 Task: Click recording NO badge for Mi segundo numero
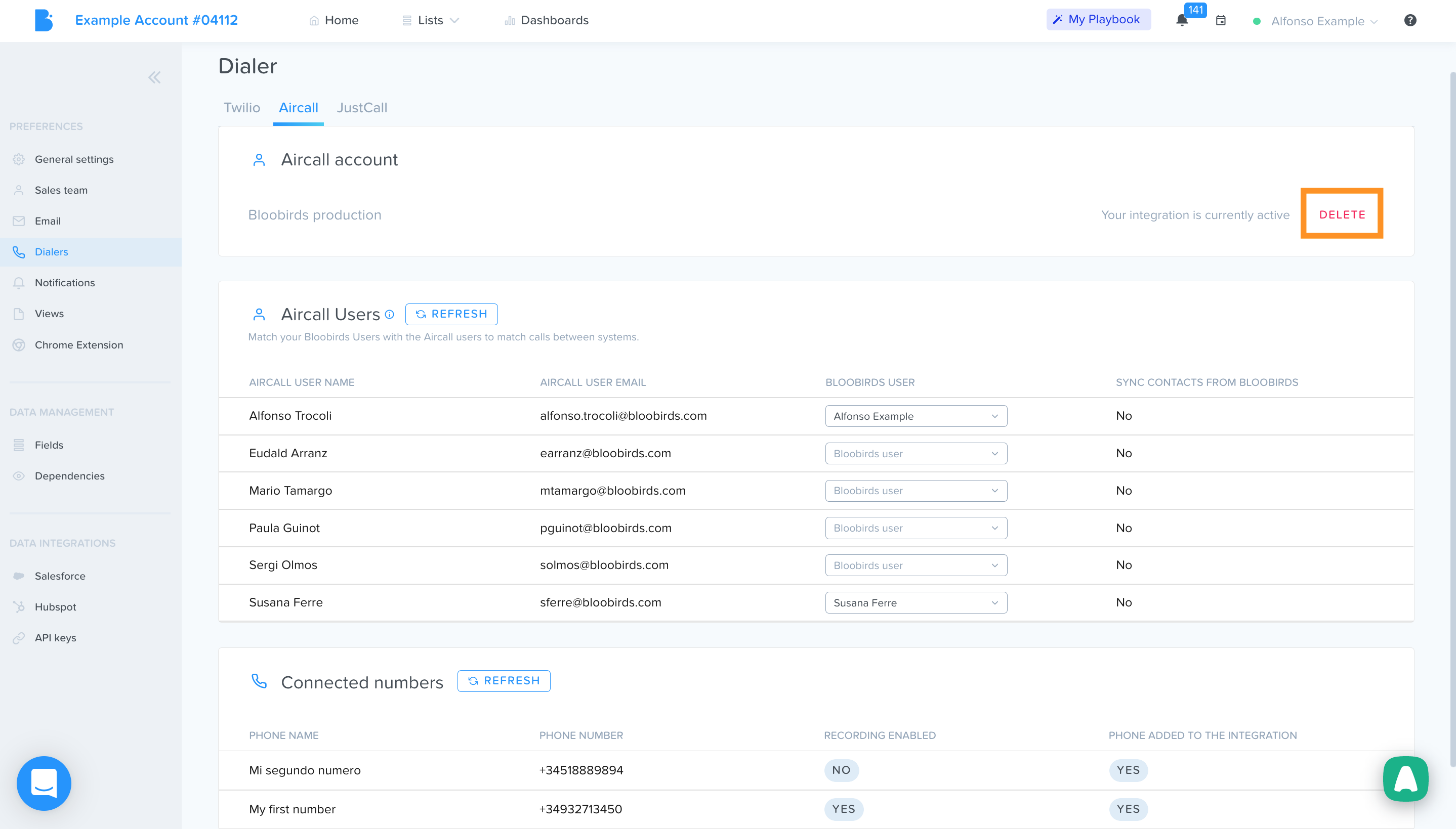(x=841, y=770)
